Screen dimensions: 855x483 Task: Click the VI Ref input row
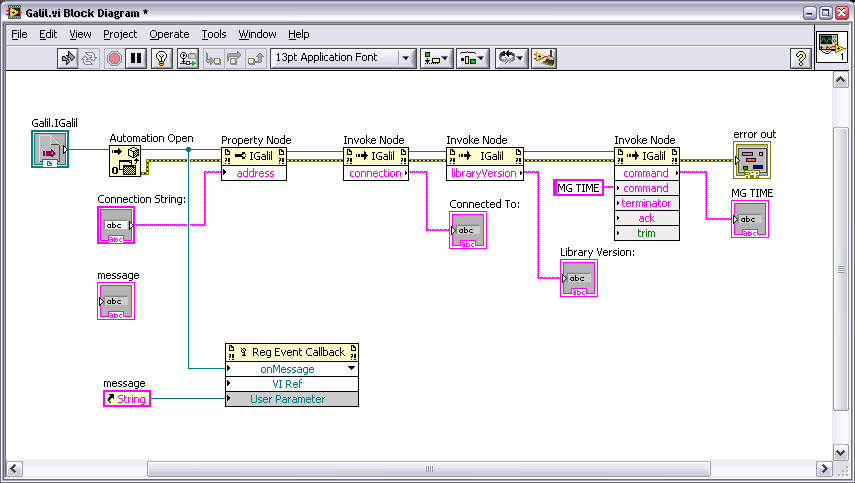point(292,384)
